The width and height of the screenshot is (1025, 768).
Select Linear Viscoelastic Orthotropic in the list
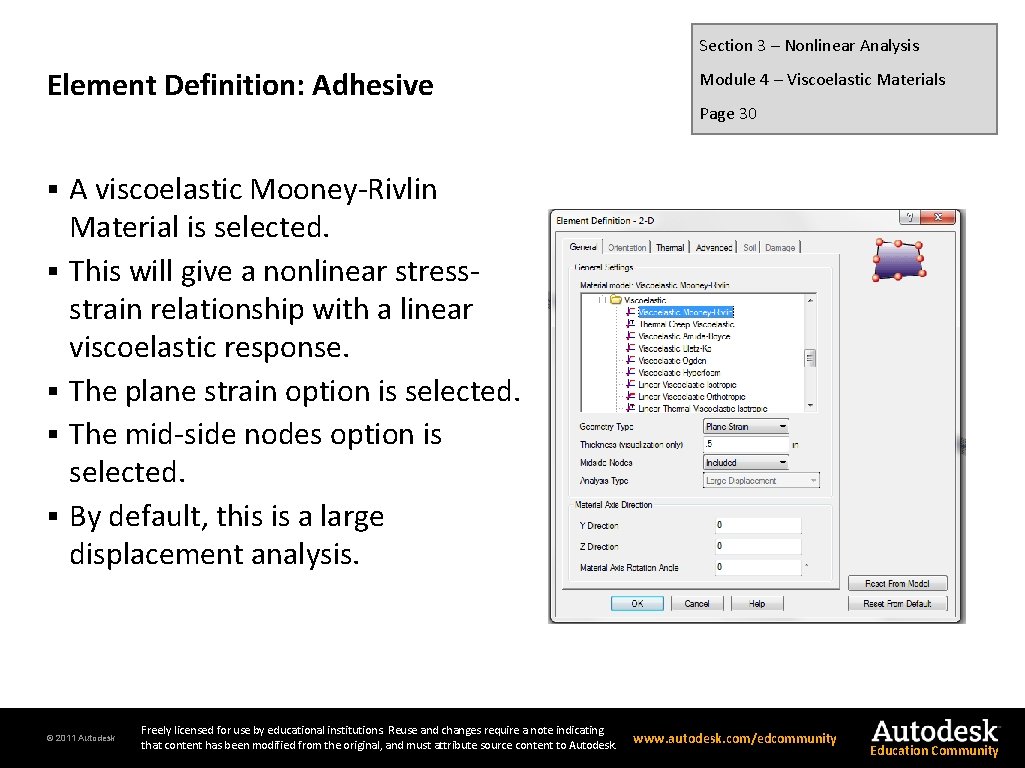click(692, 396)
